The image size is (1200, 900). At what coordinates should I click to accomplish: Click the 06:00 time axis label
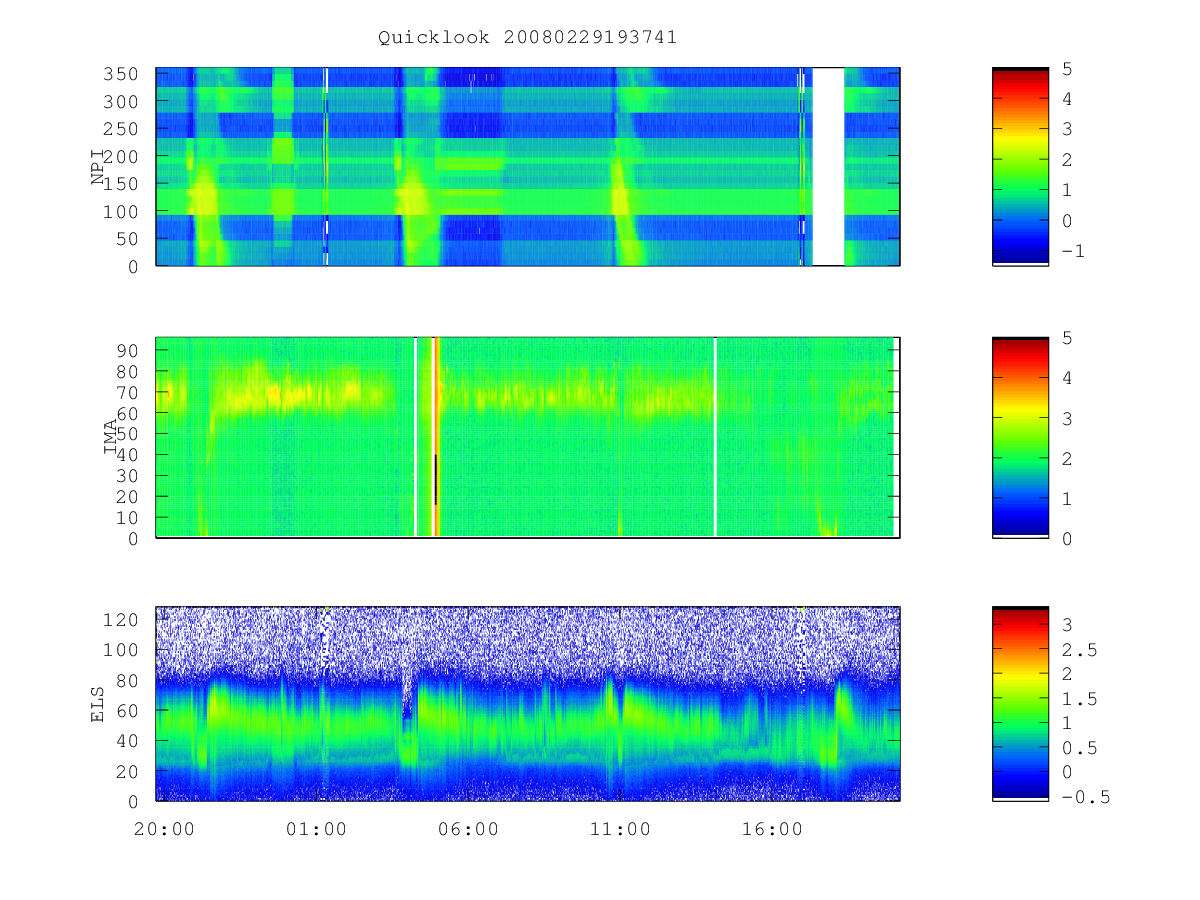(x=468, y=829)
